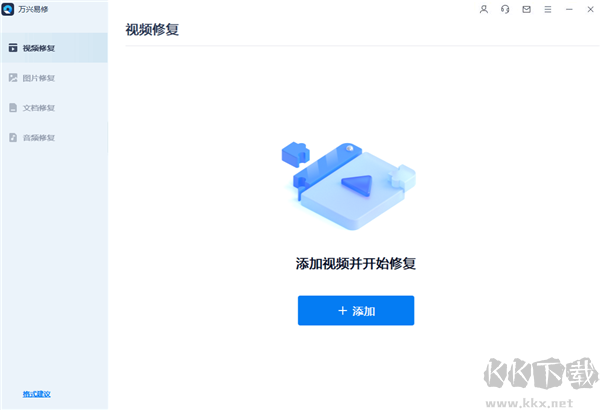Click the blue 添加 button

point(356,310)
